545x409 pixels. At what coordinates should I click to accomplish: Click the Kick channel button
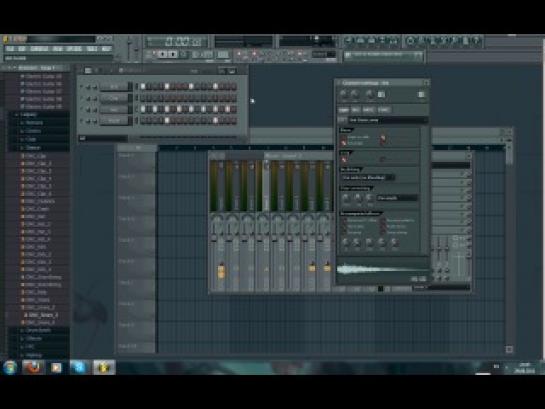(x=114, y=87)
